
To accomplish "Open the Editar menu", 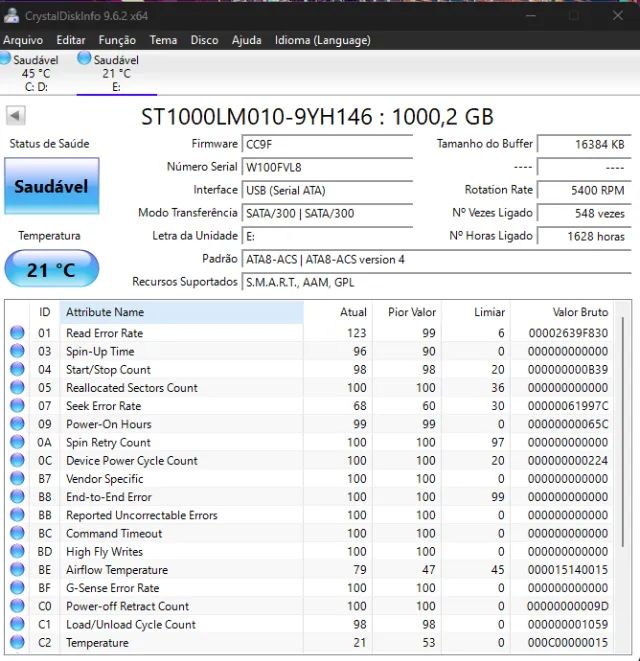I will tap(71, 40).
